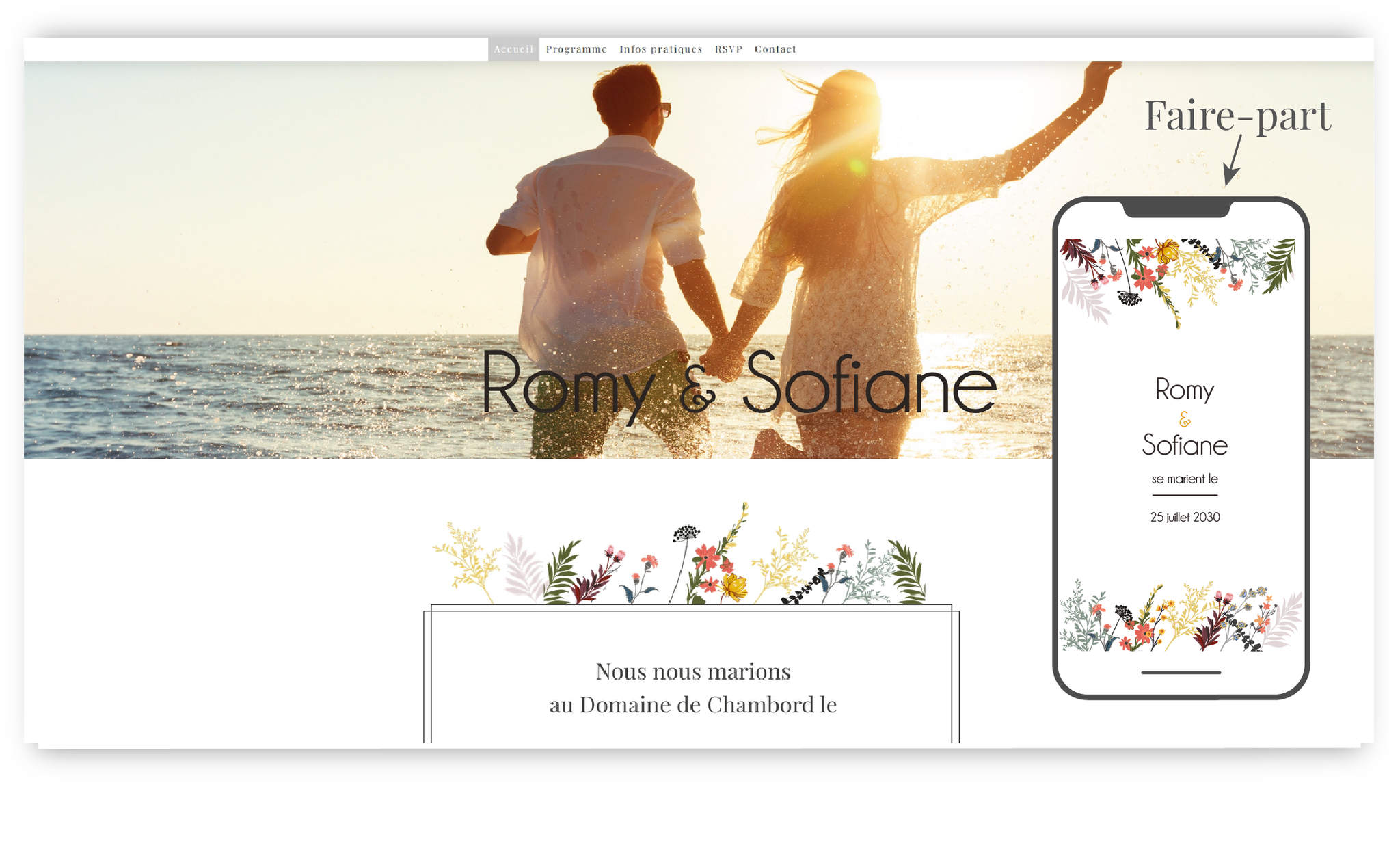Click the orange ampersand on phone invitation
1400x867 pixels.
(1185, 418)
